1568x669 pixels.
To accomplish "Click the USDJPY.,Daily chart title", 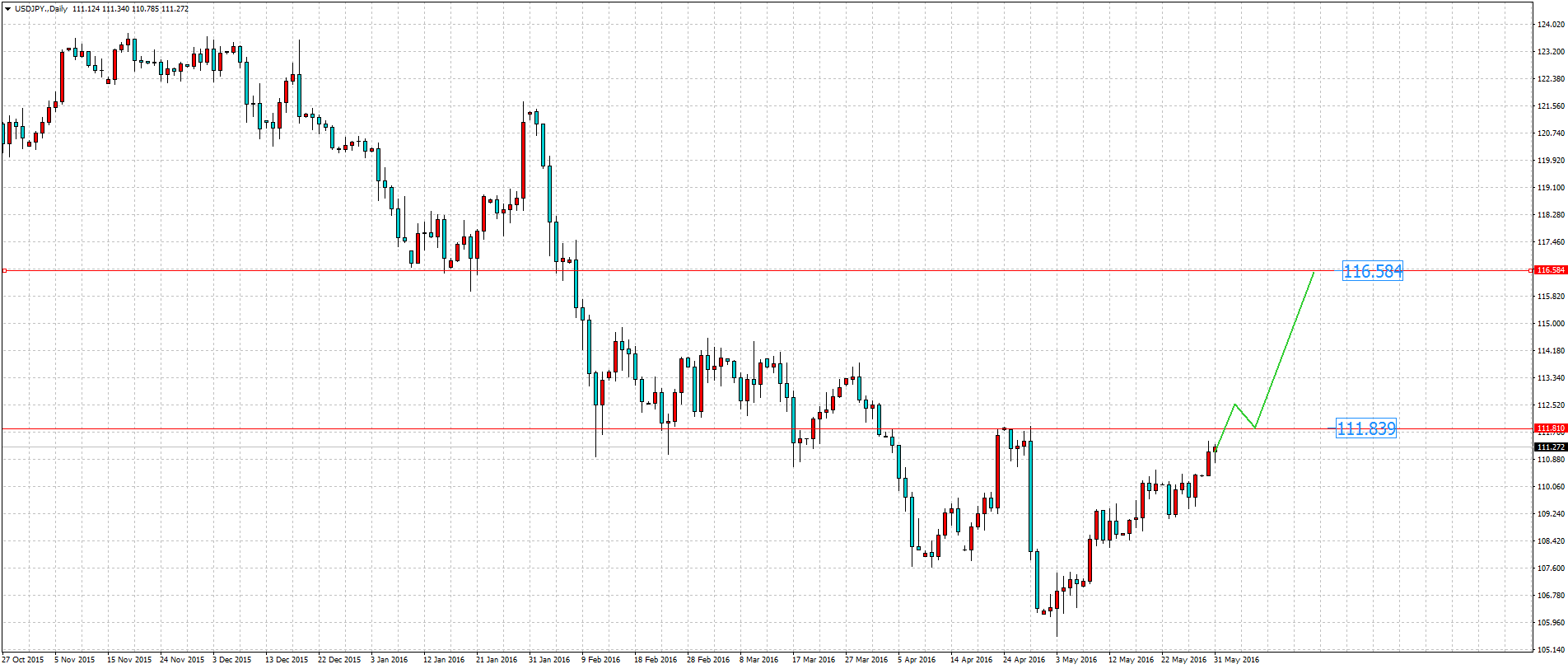I will (41, 9).
